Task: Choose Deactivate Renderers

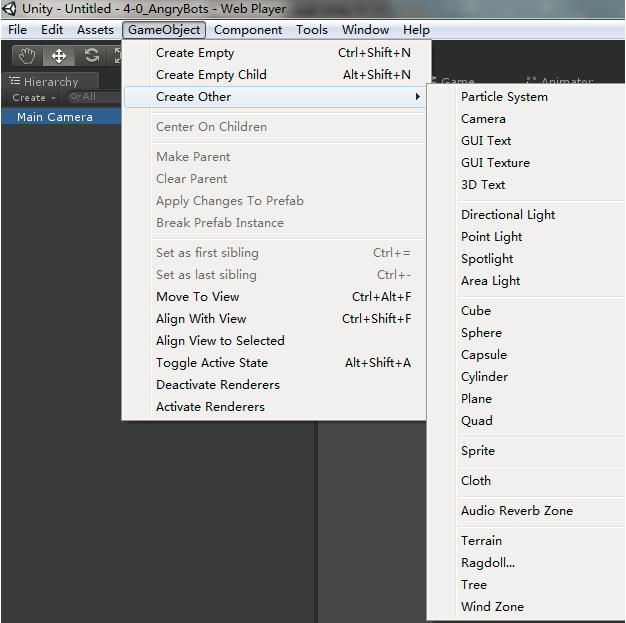Action: (x=275, y=385)
